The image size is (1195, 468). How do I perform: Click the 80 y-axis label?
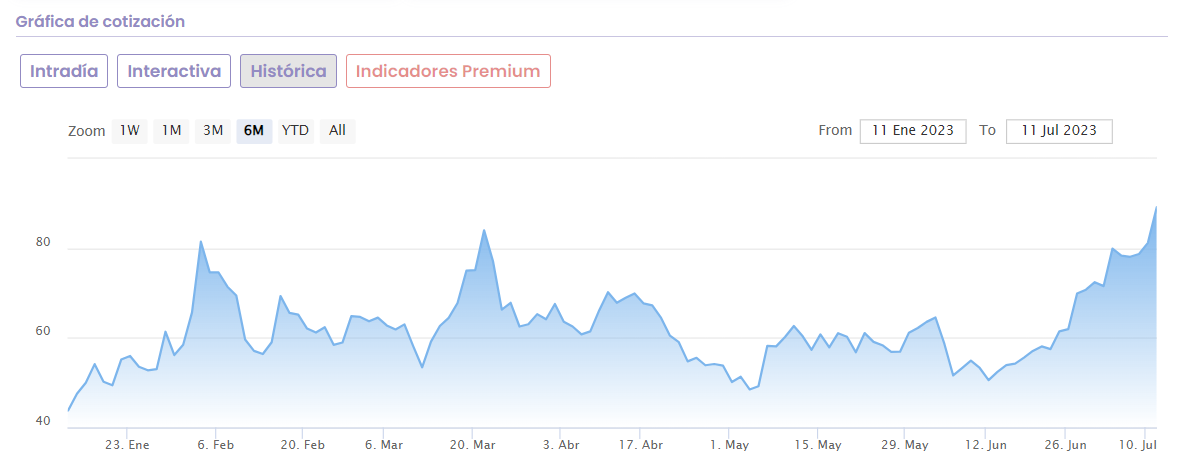(43, 241)
